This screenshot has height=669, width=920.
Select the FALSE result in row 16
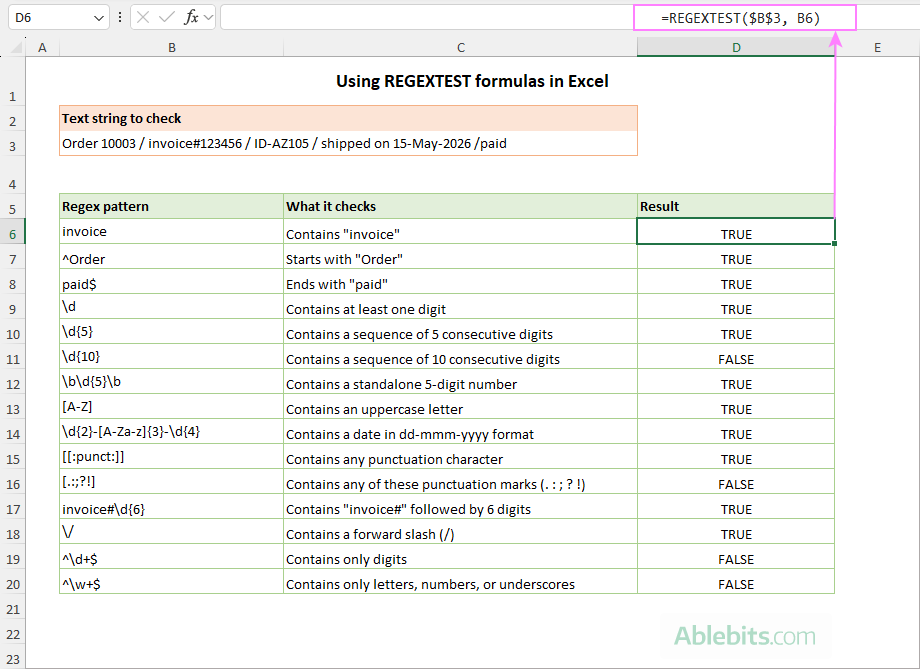[736, 482]
